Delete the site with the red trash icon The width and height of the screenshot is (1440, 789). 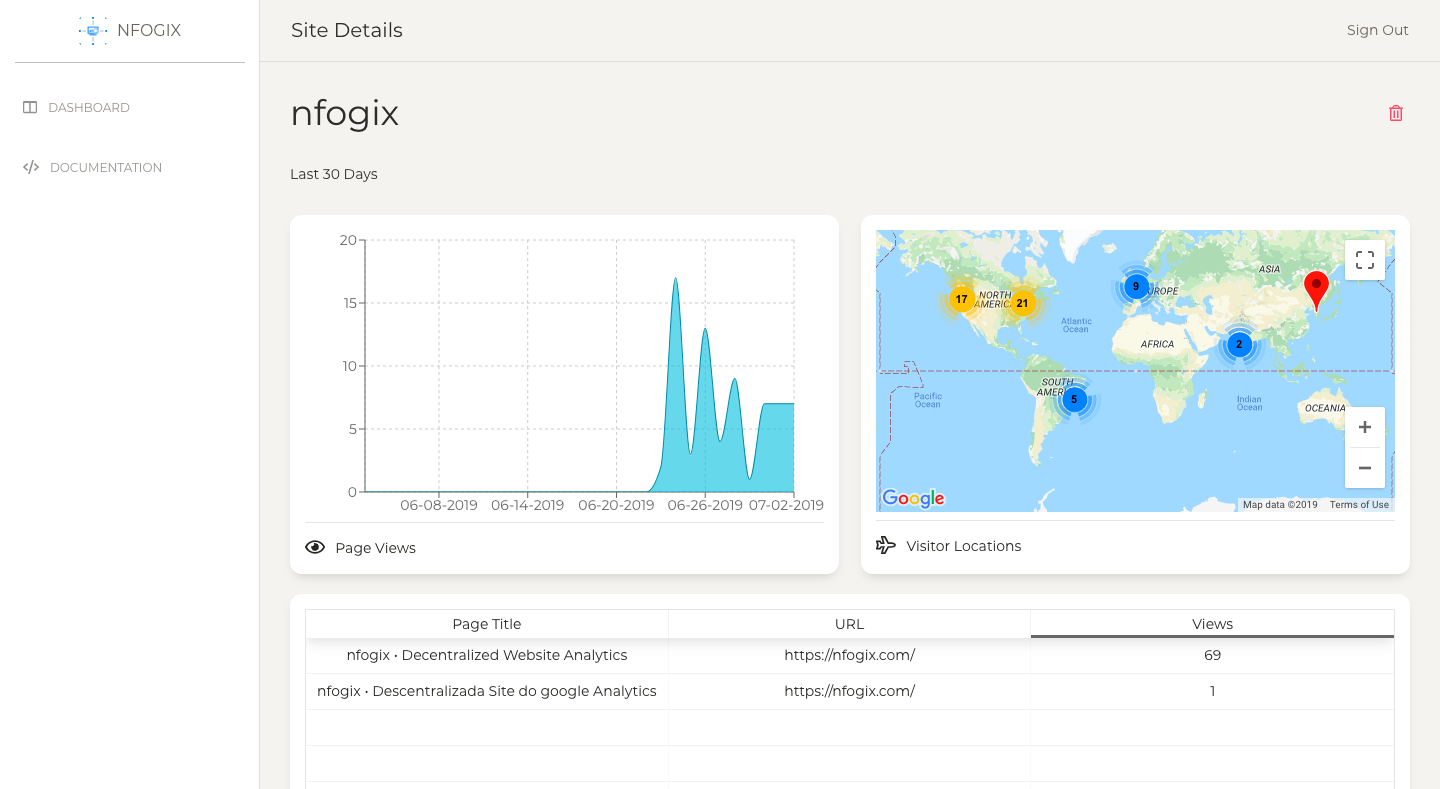click(x=1396, y=113)
